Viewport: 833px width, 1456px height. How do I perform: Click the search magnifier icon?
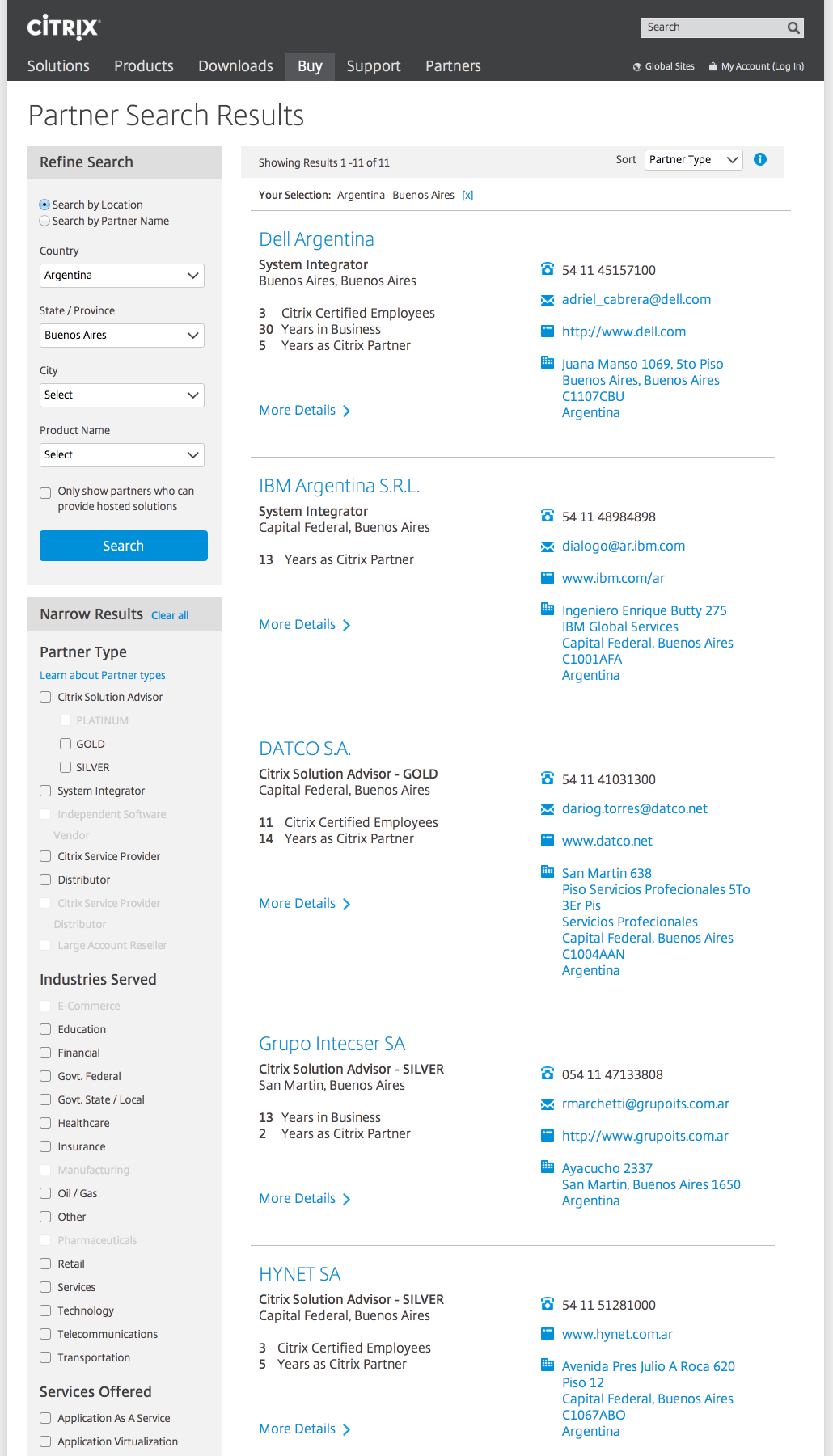[793, 27]
